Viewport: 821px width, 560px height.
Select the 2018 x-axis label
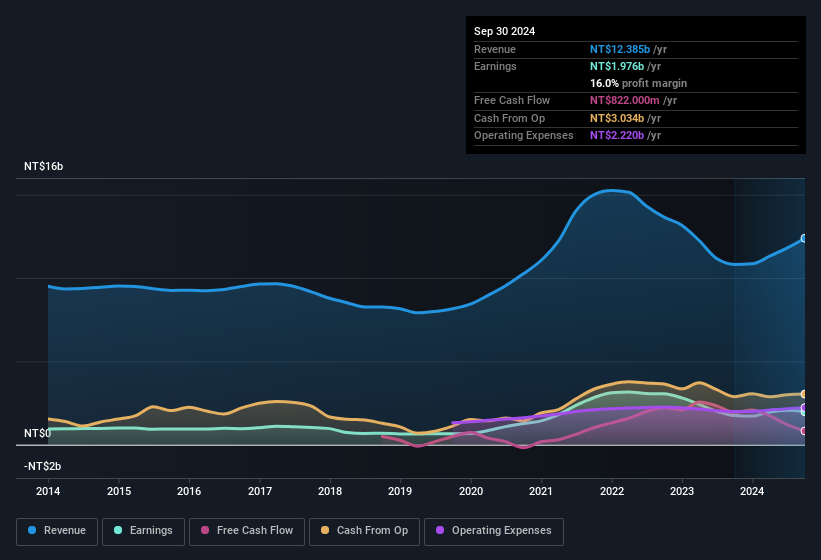[x=330, y=491]
